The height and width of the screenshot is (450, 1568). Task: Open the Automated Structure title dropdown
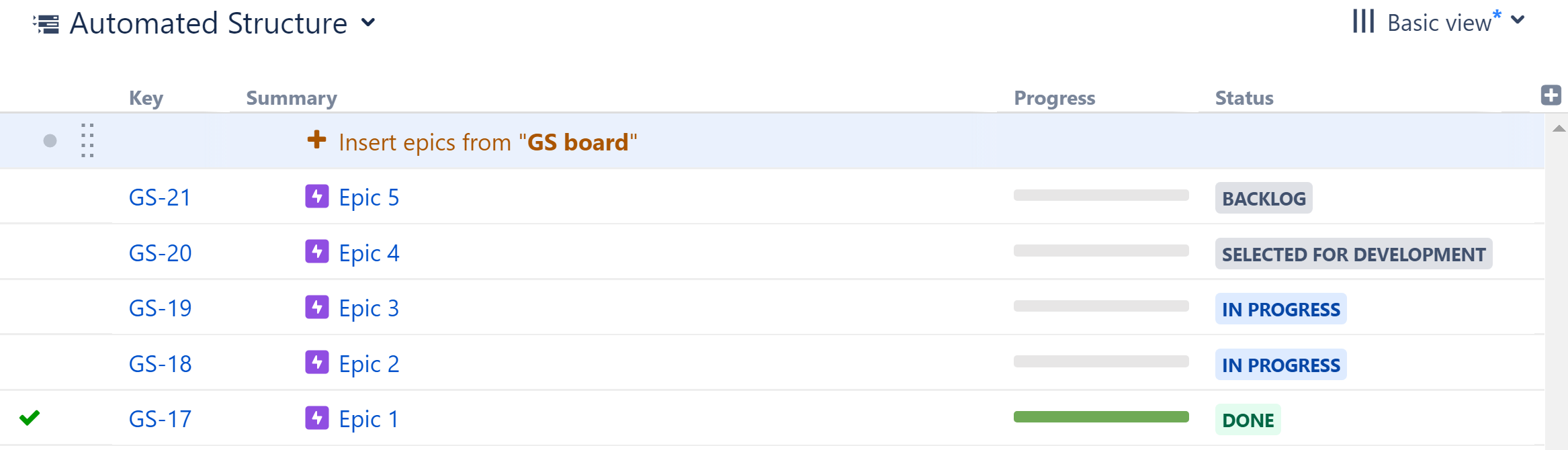[x=368, y=23]
